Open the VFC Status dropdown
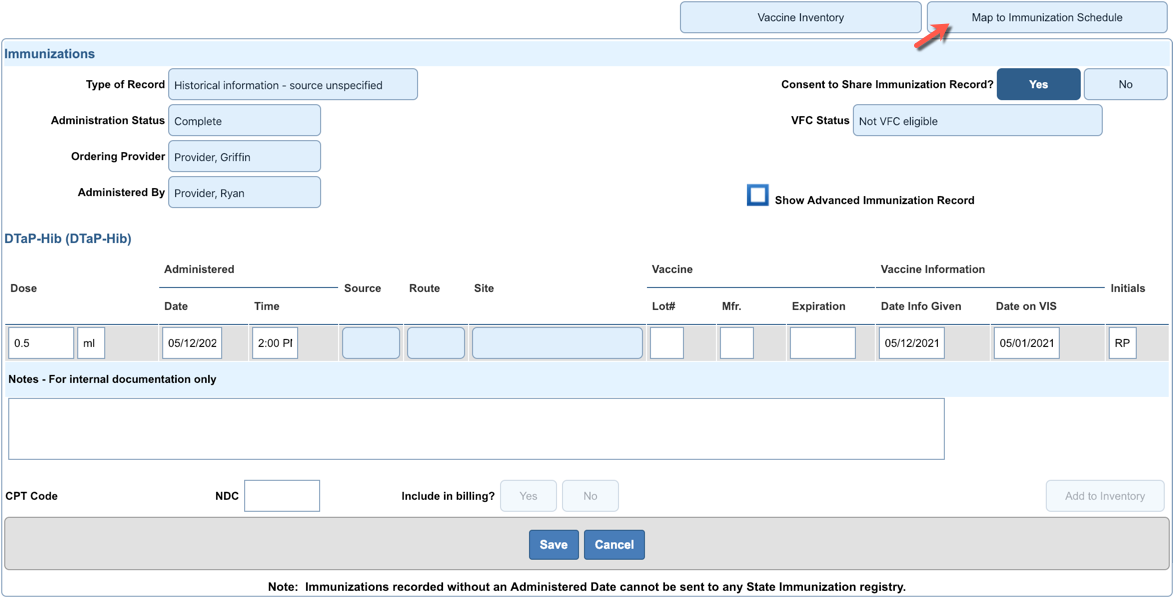The width and height of the screenshot is (1174, 598). 977,121
